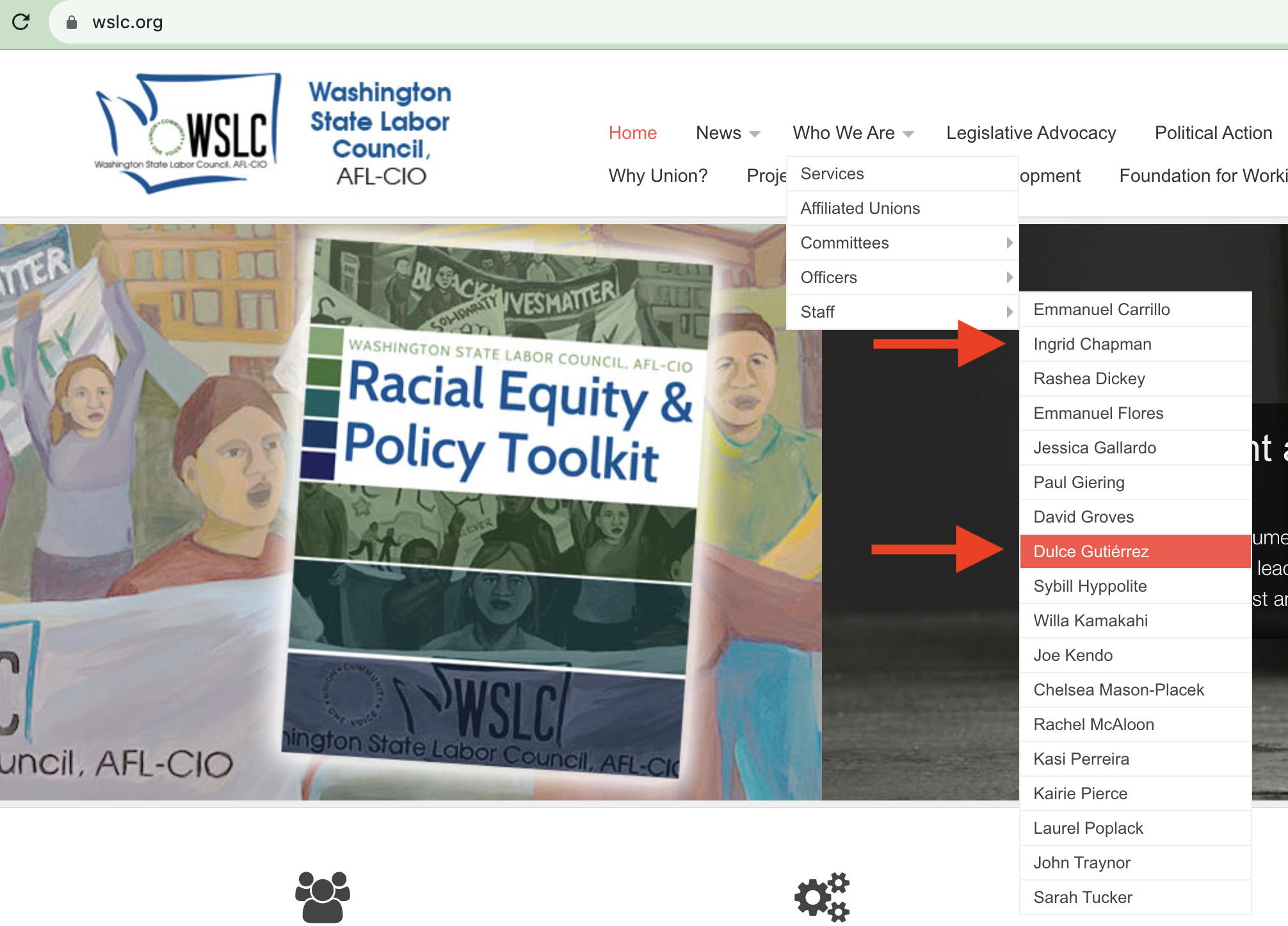The width and height of the screenshot is (1288, 926).
Task: Click the WSLC logo image
Action: [188, 133]
